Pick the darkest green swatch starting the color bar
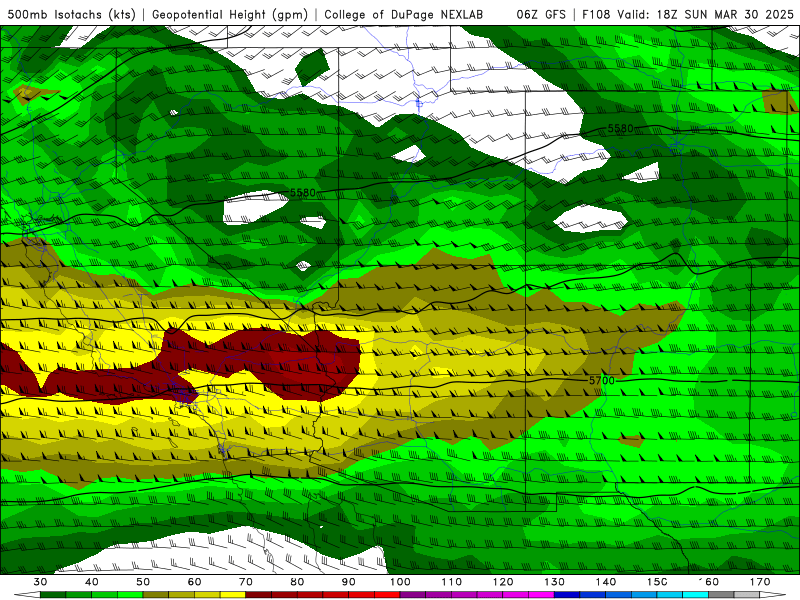The height and width of the screenshot is (600, 800). click(x=53, y=595)
